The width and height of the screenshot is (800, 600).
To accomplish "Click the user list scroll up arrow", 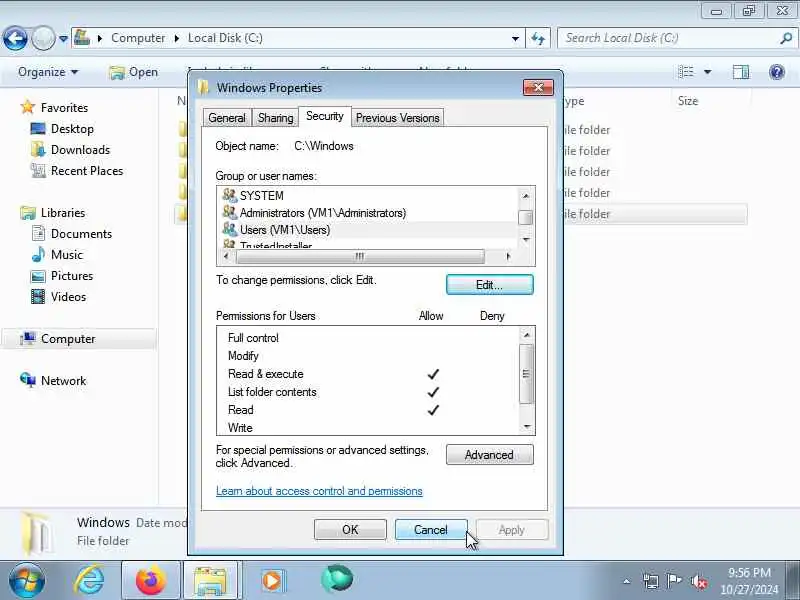I will tap(526, 196).
